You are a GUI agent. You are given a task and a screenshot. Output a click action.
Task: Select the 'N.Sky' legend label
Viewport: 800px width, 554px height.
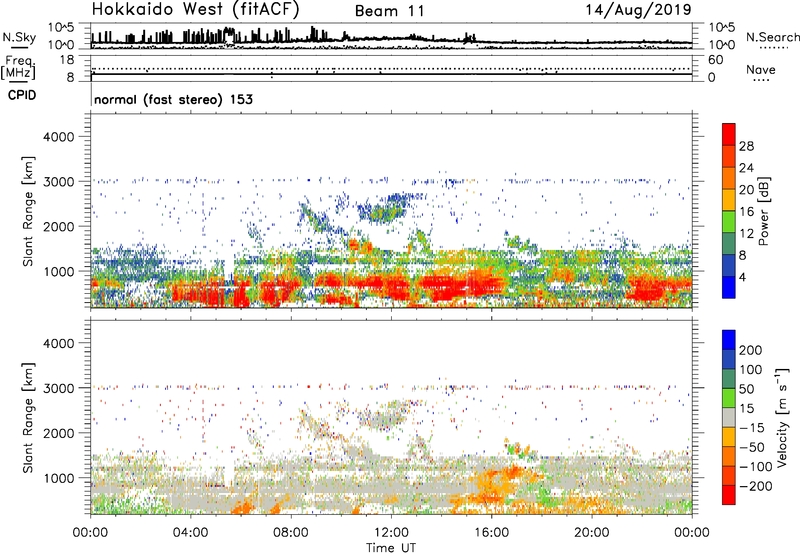19,37
